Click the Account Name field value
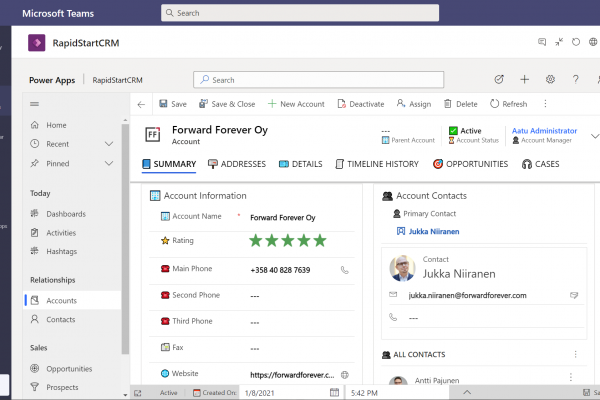Image resolution: width=600 pixels, height=400 pixels. [x=283, y=217]
